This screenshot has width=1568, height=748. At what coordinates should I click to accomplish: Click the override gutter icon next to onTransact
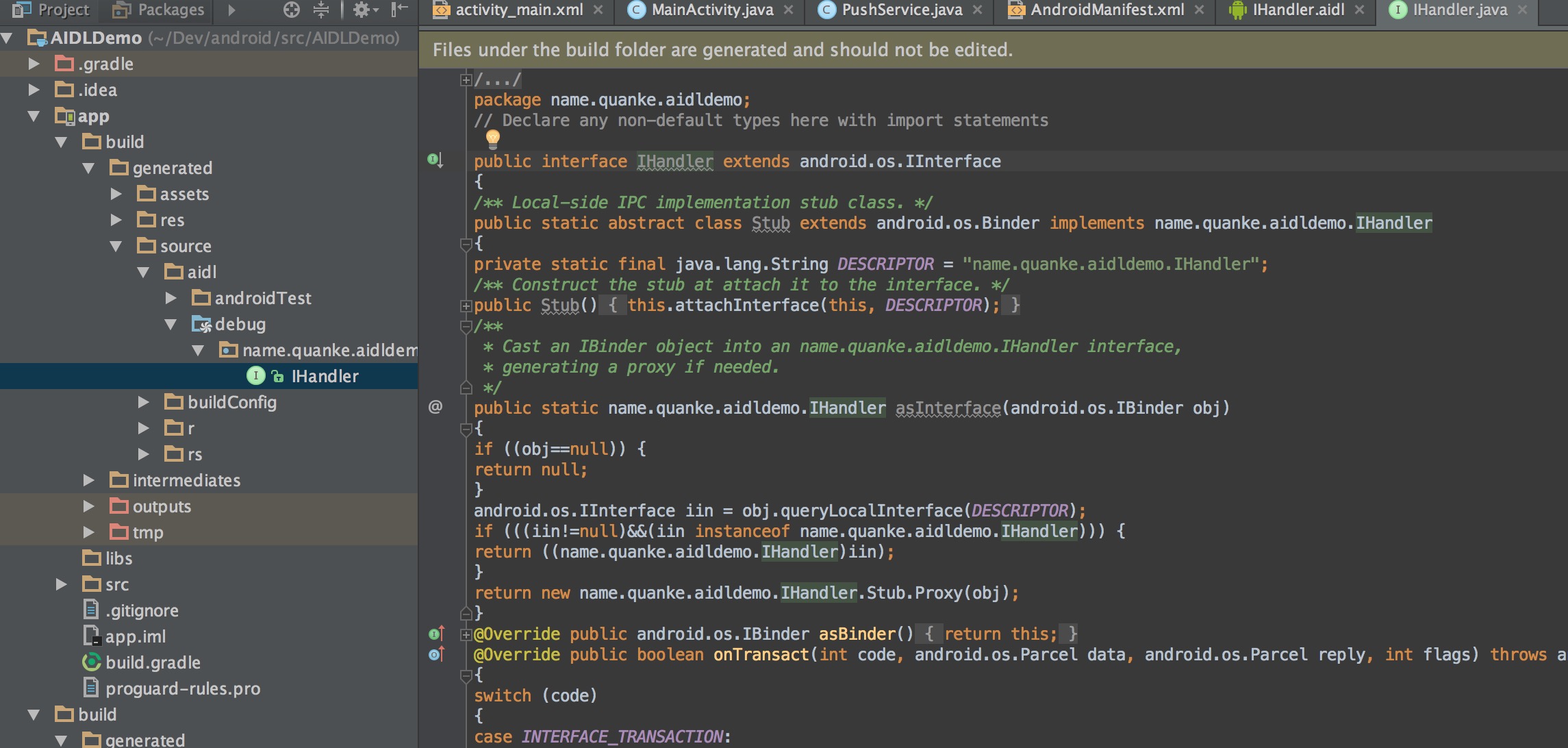[x=436, y=654]
